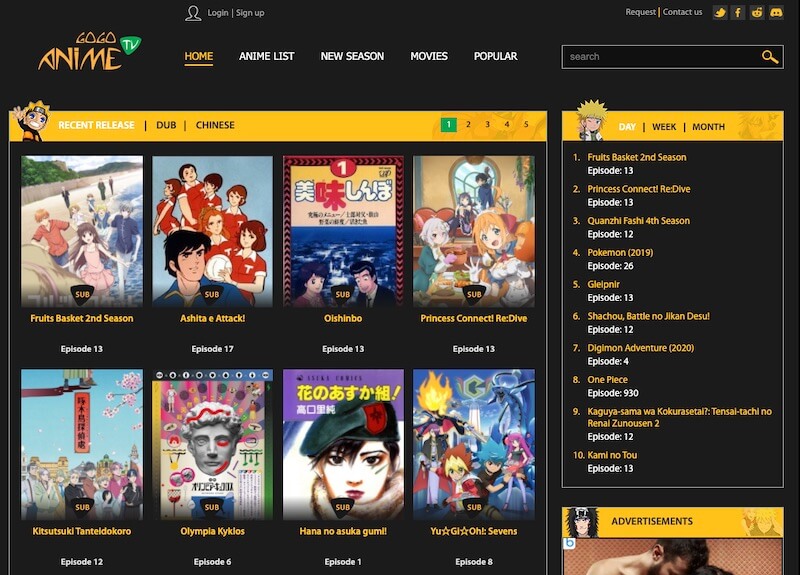The width and height of the screenshot is (800, 575).
Task: Click Hana no asuka gumi! title link
Action: 343,531
